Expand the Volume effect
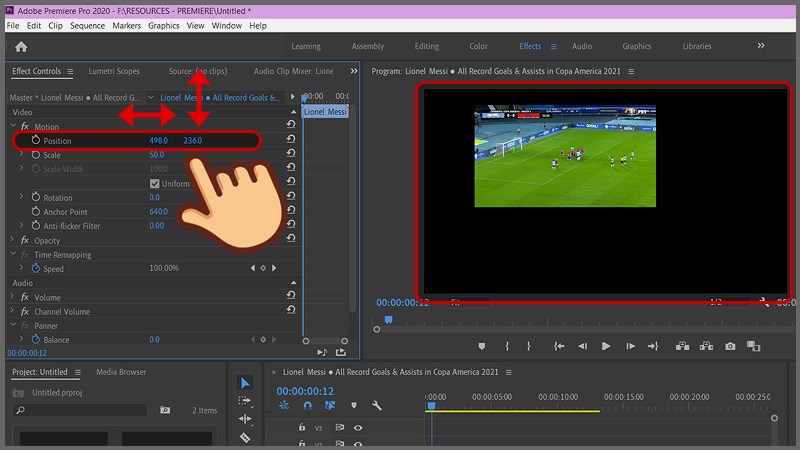 12,296
